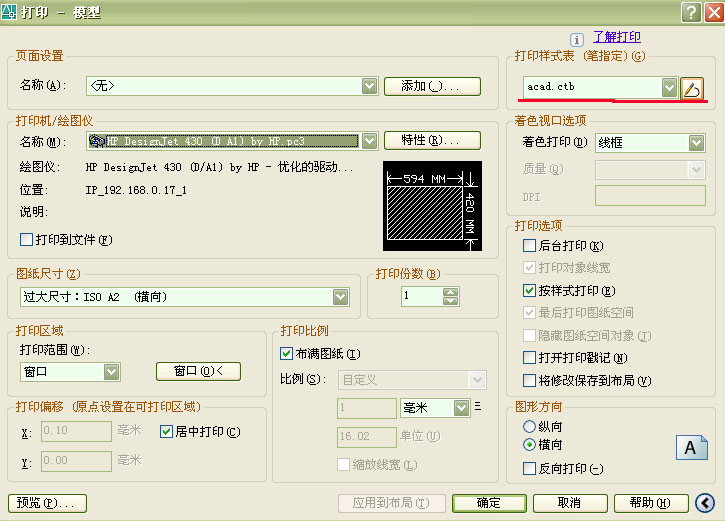725x521 pixels.
Task: Click the paper size preview thumbnail 594 MM
Action: (x=432, y=206)
